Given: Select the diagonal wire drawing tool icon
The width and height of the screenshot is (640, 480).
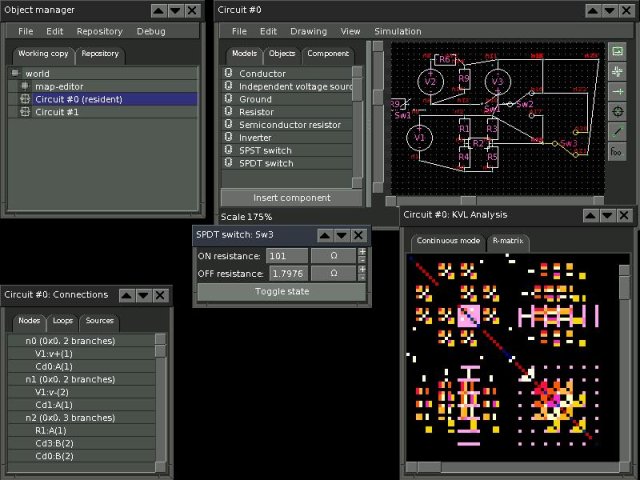Looking at the screenshot, I should coord(617,131).
